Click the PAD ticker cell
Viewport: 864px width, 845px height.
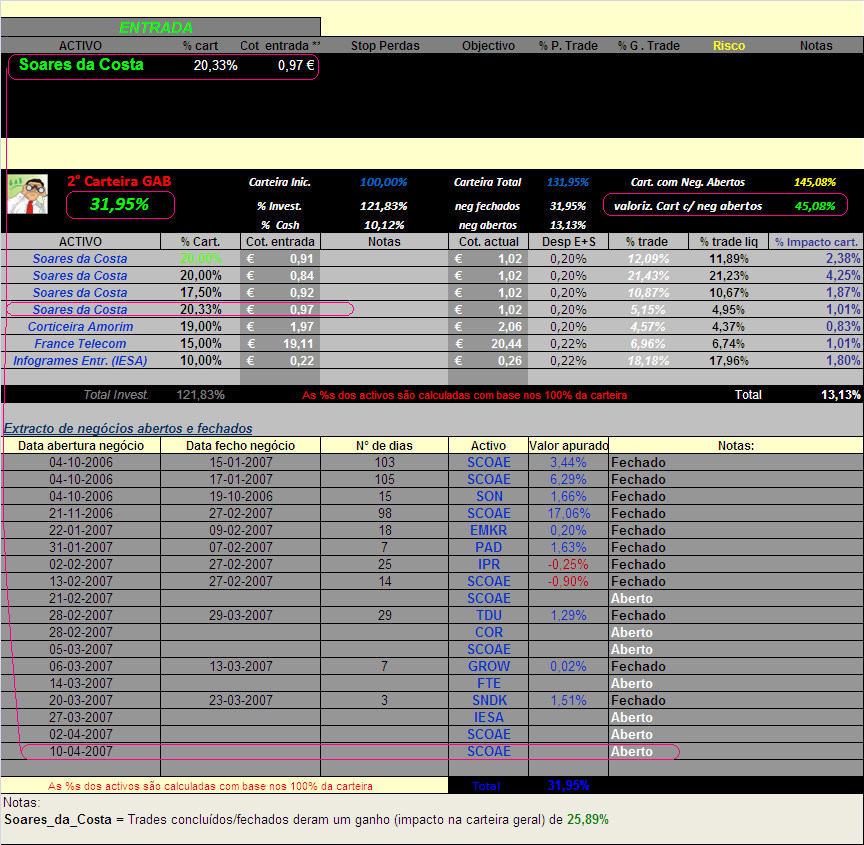tap(489, 548)
